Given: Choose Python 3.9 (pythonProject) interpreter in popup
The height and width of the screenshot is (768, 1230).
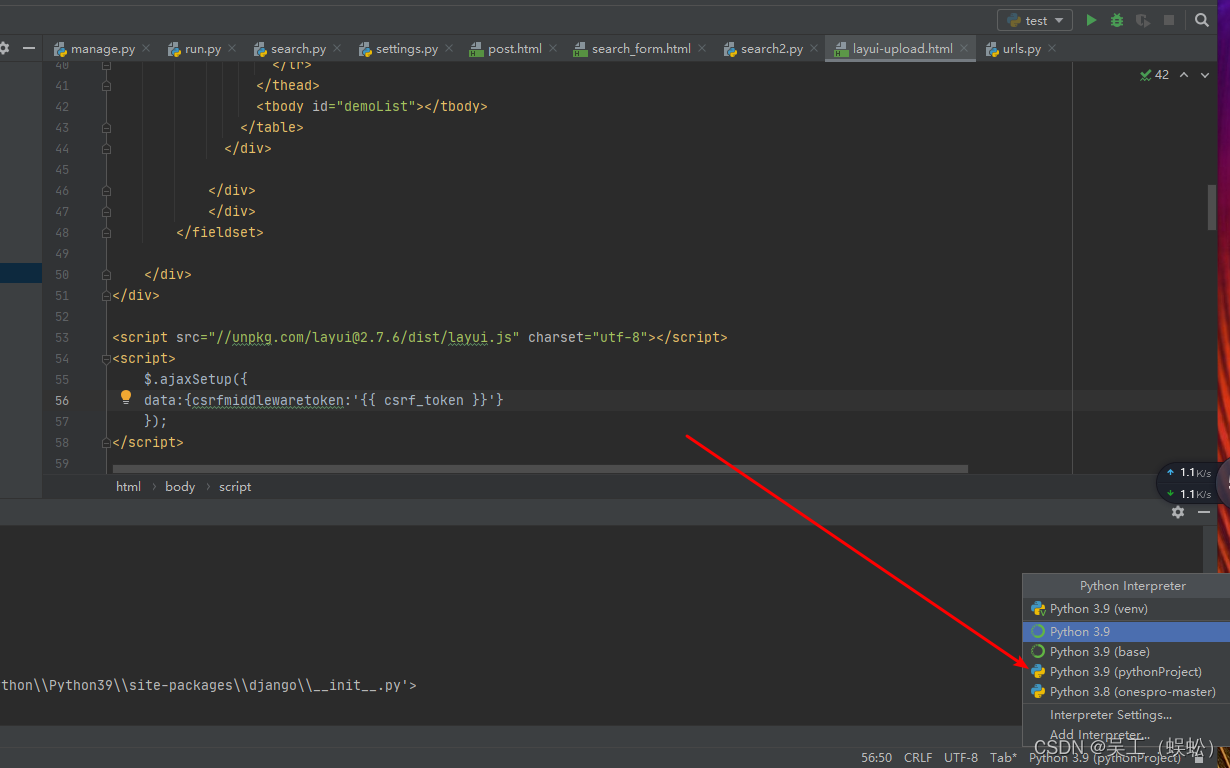Looking at the screenshot, I should point(1126,671).
